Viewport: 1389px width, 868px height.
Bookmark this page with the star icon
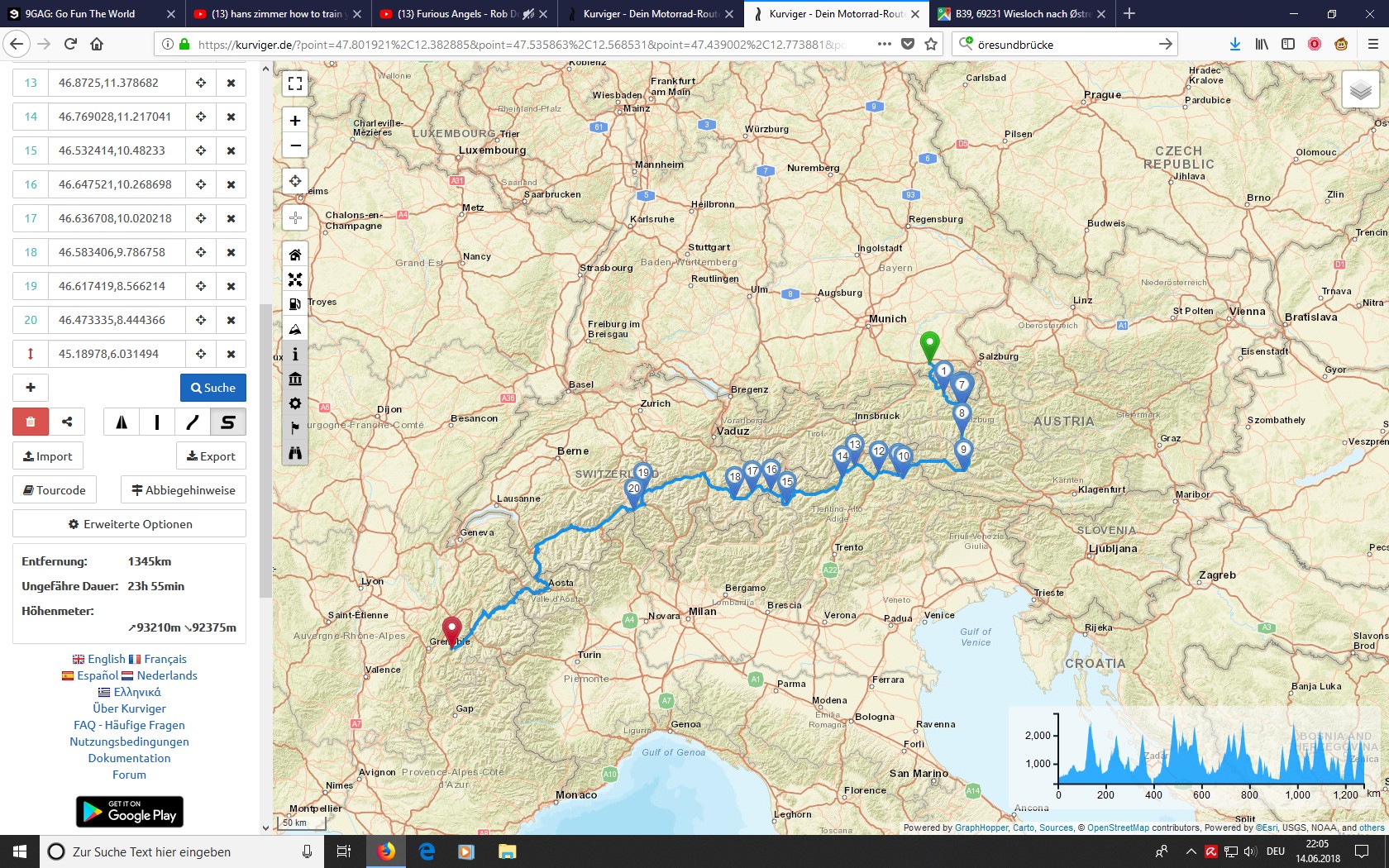[931, 45]
